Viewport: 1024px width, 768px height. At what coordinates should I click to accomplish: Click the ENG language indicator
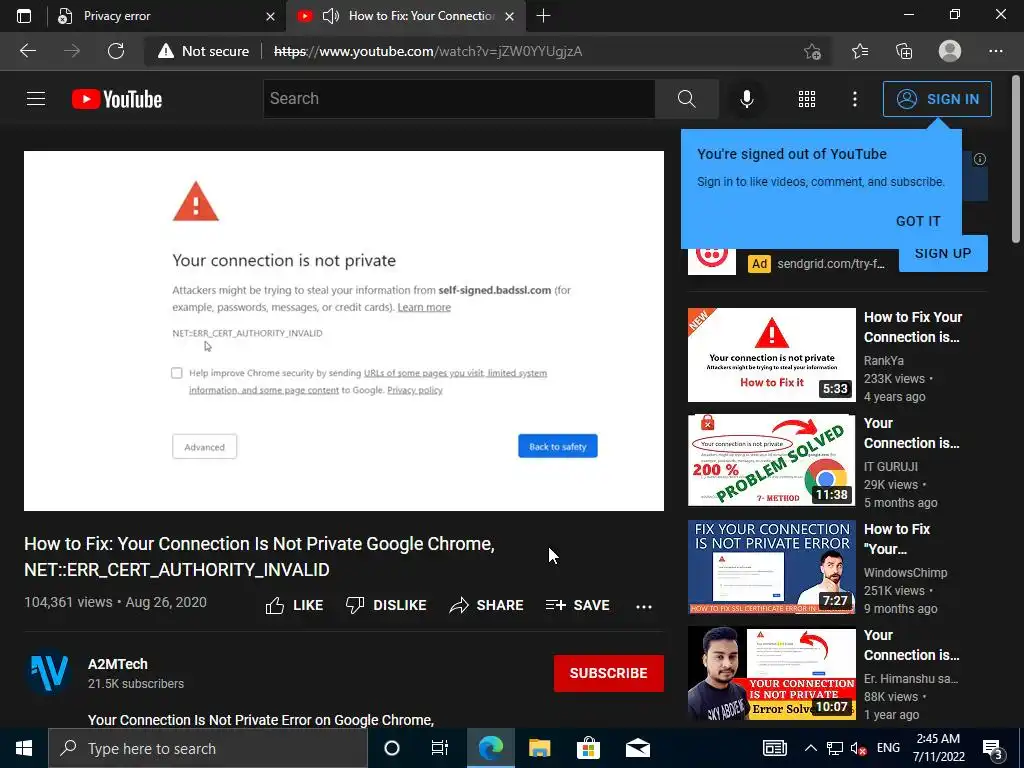click(888, 748)
